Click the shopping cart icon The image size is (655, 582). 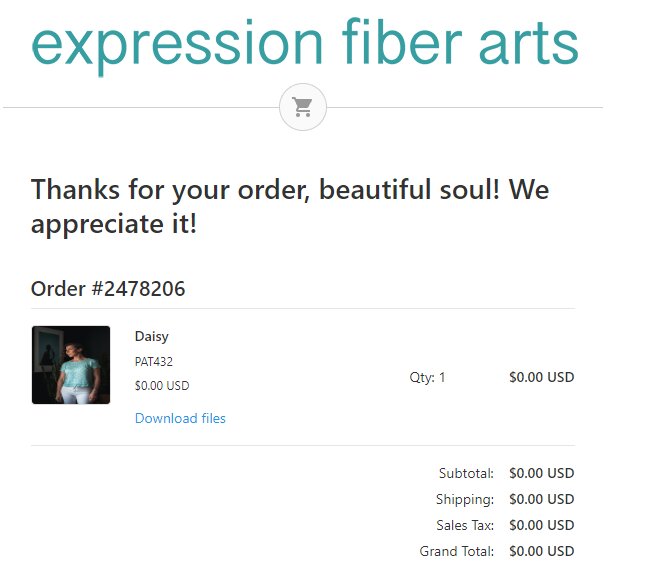[x=302, y=107]
